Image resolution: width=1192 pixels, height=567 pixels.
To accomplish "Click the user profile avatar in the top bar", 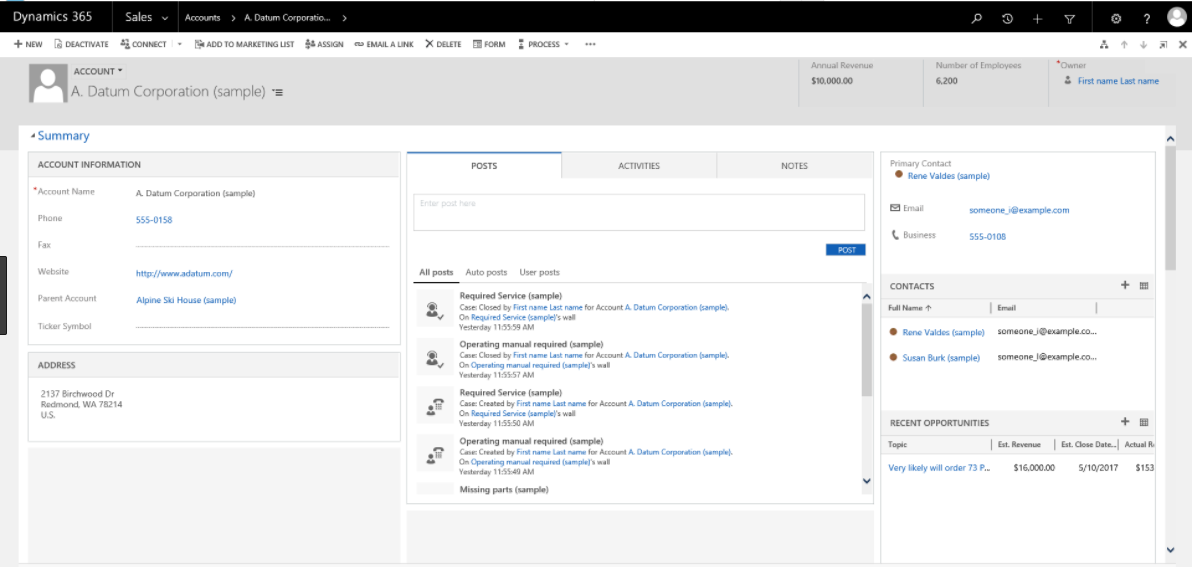I will tap(1178, 17).
